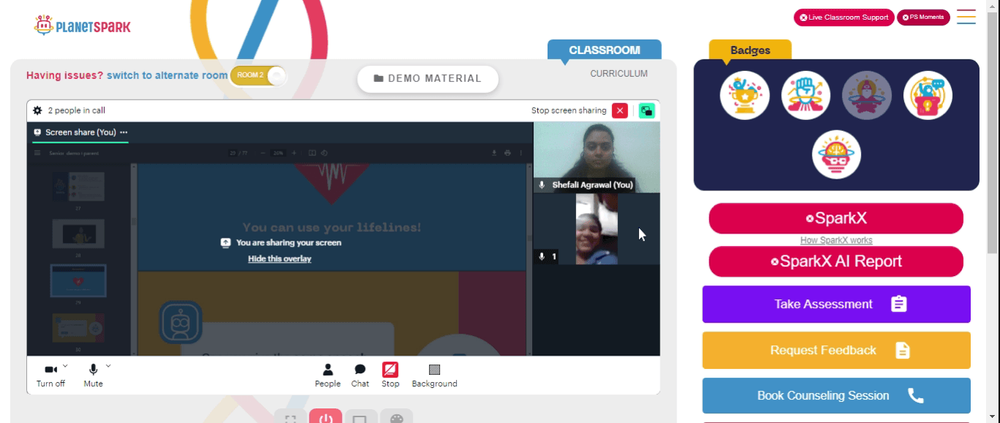The image size is (1000, 423).
Task: Open Screen share tab three-dots menu
Action: click(124, 132)
